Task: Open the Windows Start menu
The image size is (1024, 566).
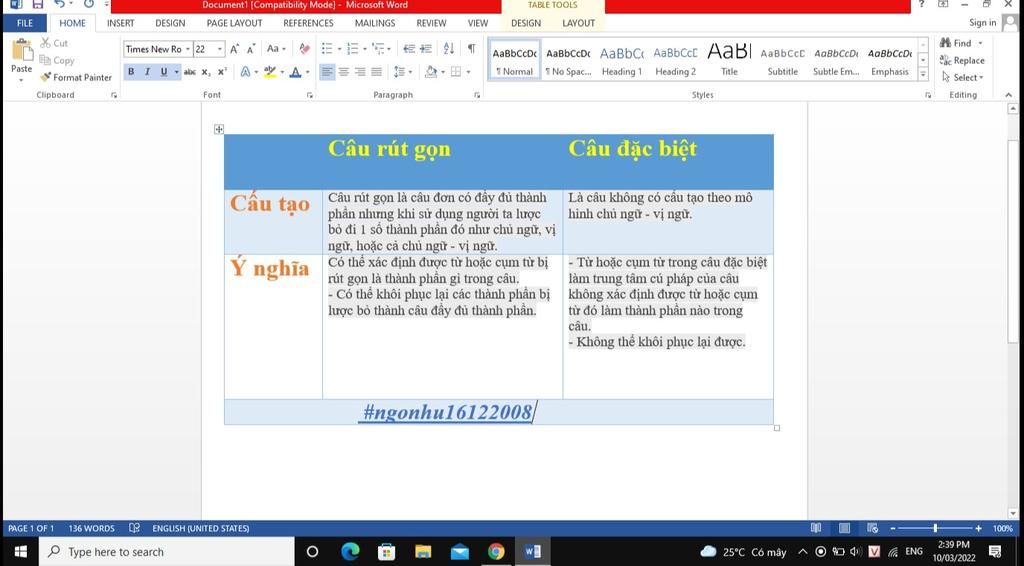Action: 20,552
